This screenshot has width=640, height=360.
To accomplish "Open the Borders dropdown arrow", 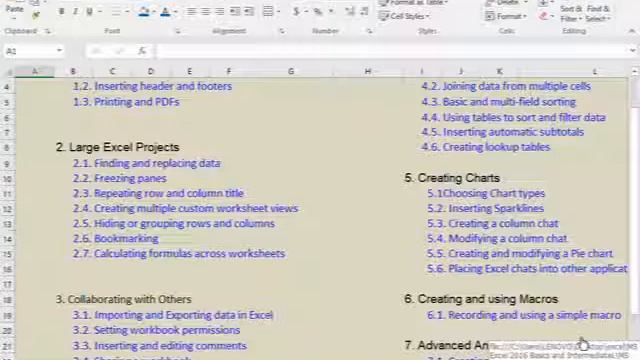I will click(127, 11).
